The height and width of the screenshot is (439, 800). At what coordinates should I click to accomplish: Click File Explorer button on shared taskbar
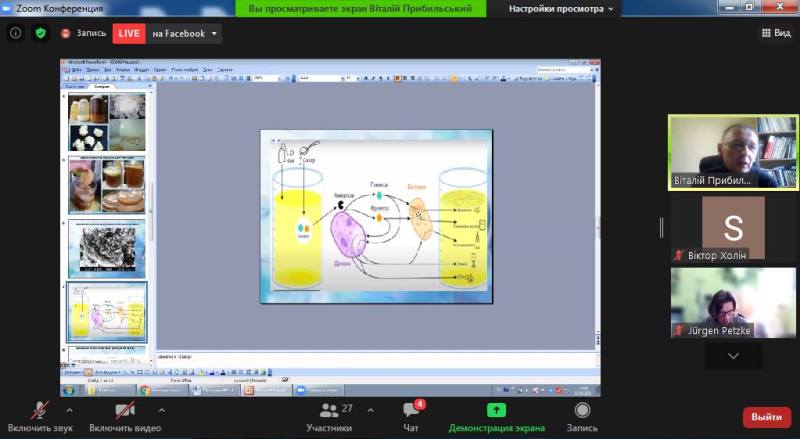pyautogui.click(x=110, y=391)
